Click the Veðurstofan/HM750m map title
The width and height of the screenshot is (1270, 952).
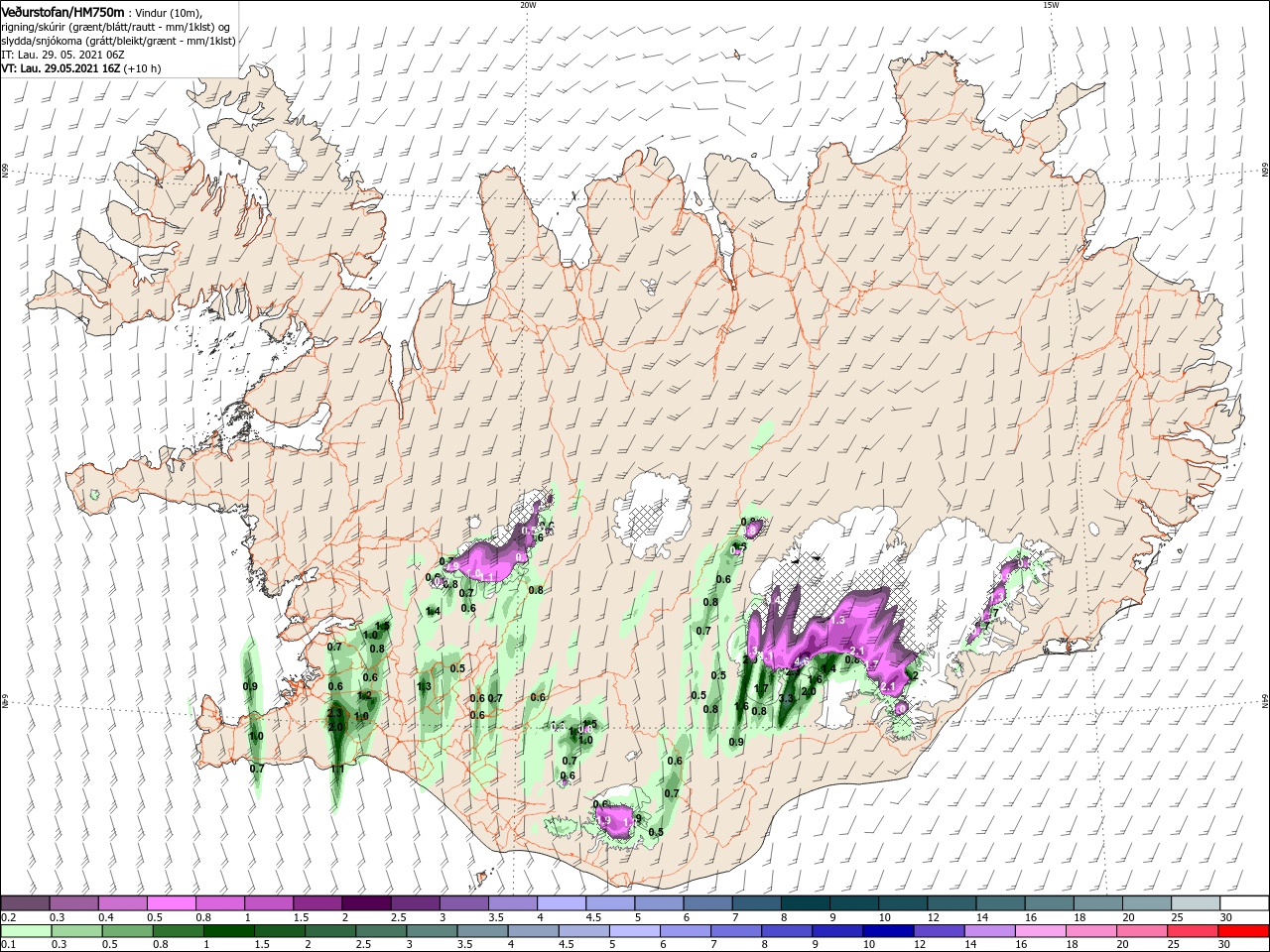pyautogui.click(x=63, y=11)
